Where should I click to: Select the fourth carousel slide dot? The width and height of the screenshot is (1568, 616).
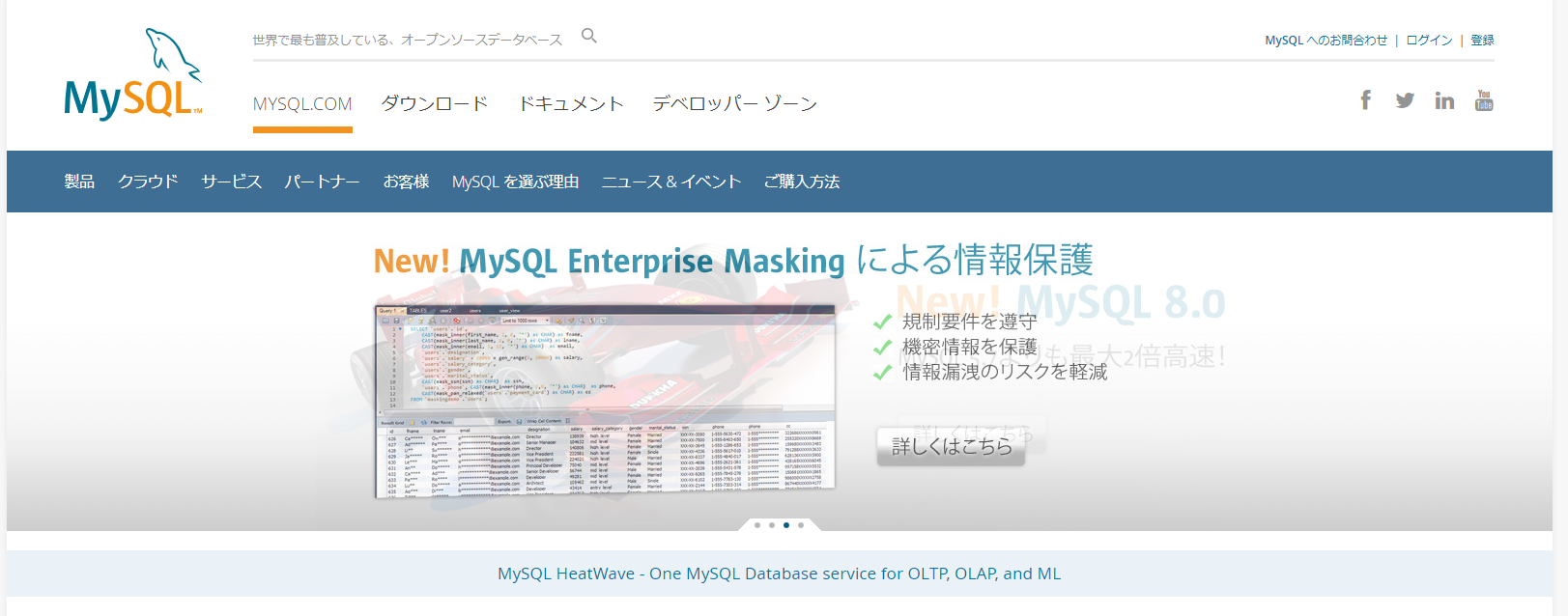tap(801, 525)
